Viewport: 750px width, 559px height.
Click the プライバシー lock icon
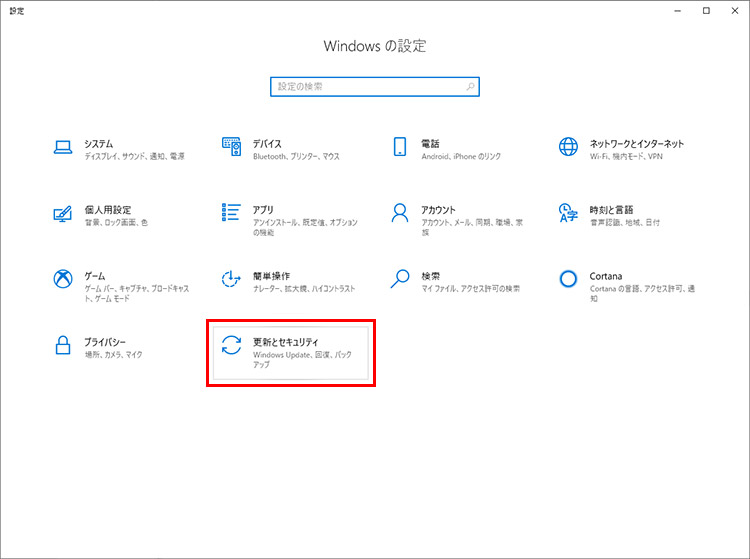click(63, 346)
